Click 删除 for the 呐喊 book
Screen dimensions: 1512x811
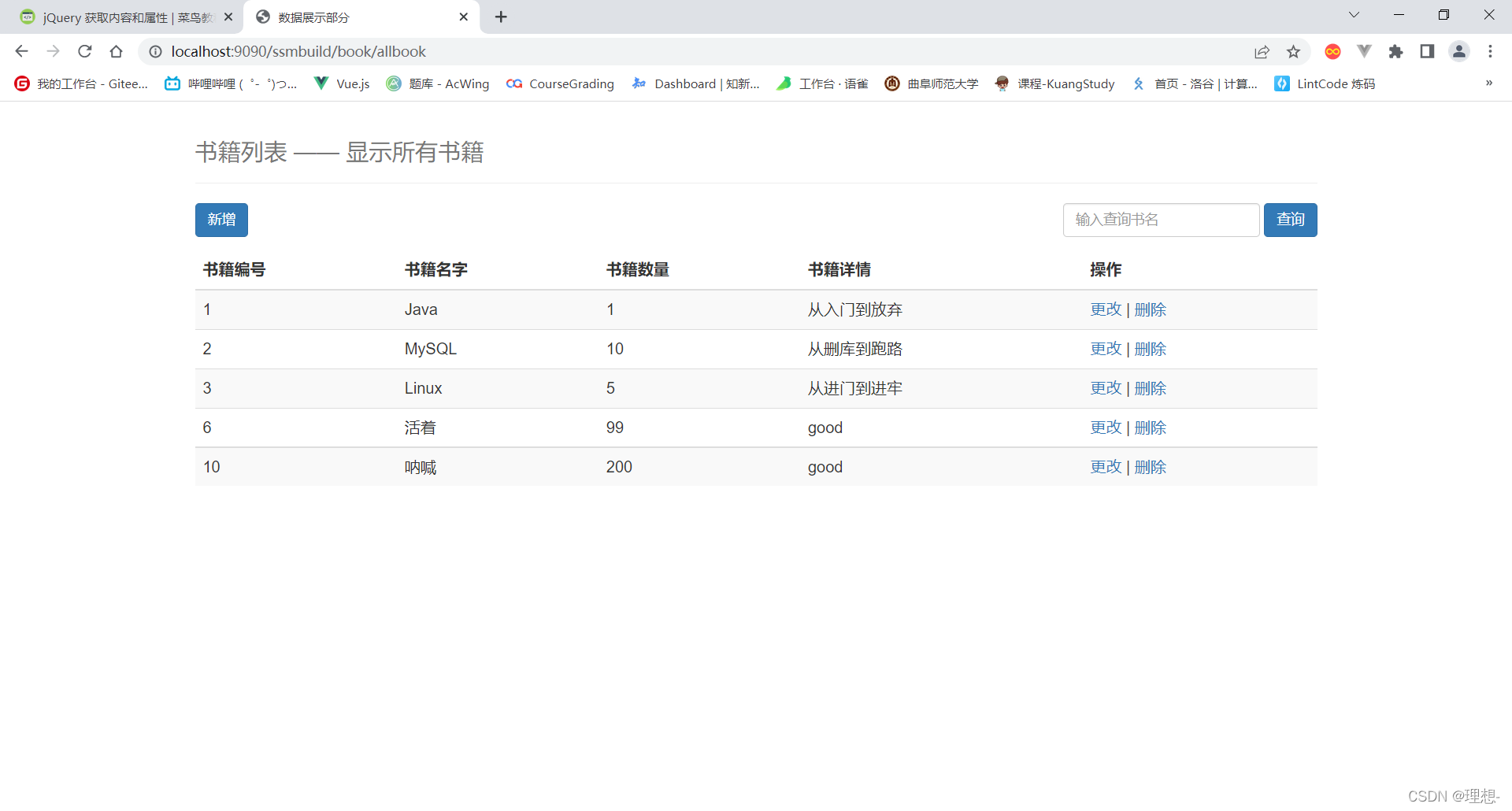pyautogui.click(x=1151, y=467)
